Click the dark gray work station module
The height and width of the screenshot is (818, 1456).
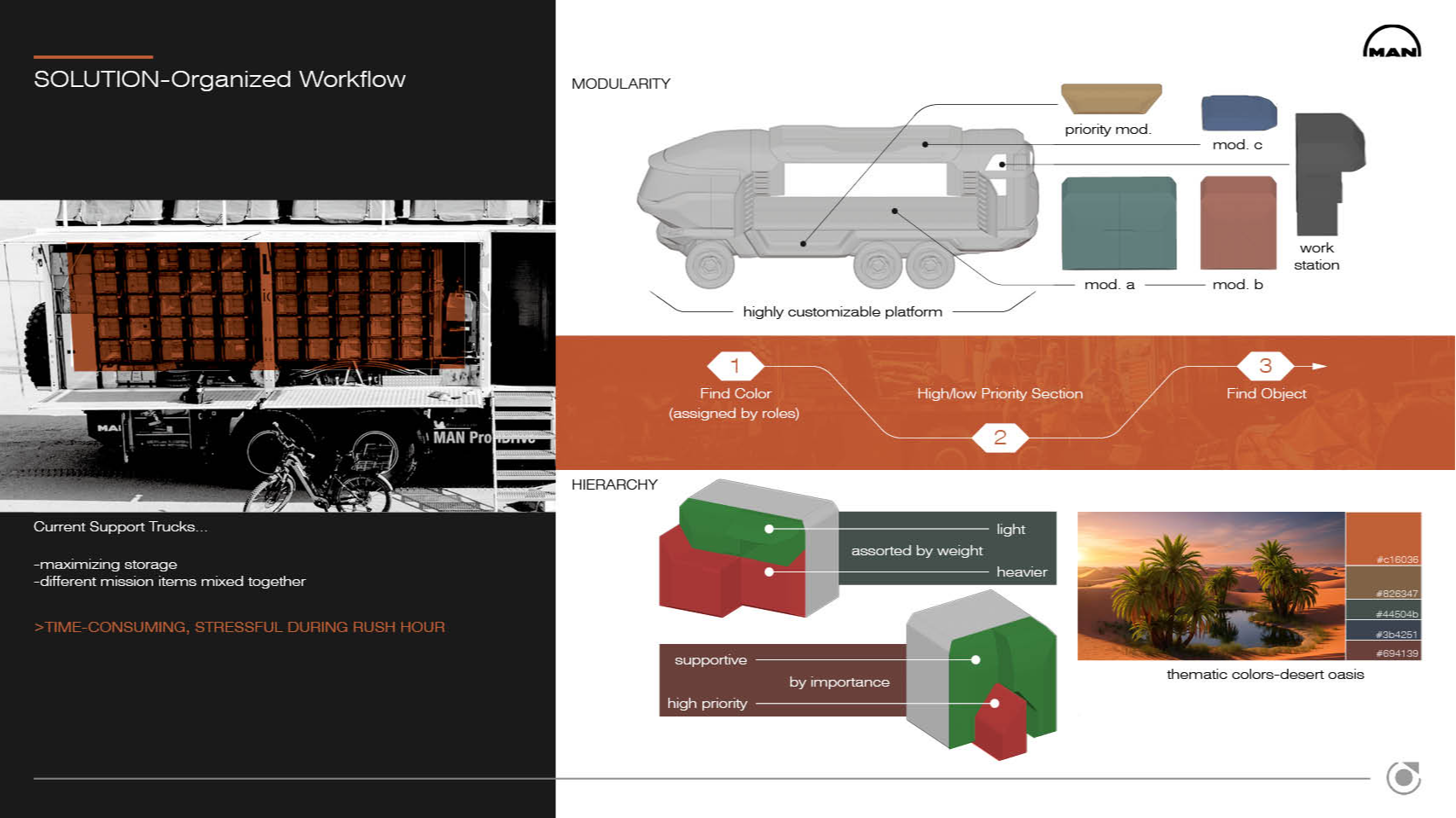pos(1327,173)
